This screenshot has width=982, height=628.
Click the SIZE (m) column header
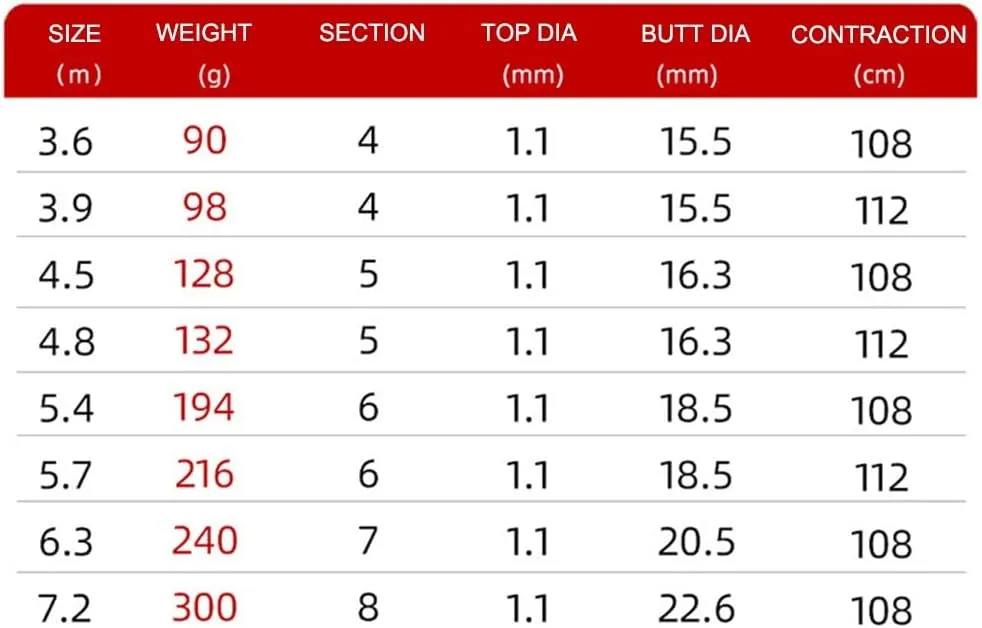pos(75,54)
